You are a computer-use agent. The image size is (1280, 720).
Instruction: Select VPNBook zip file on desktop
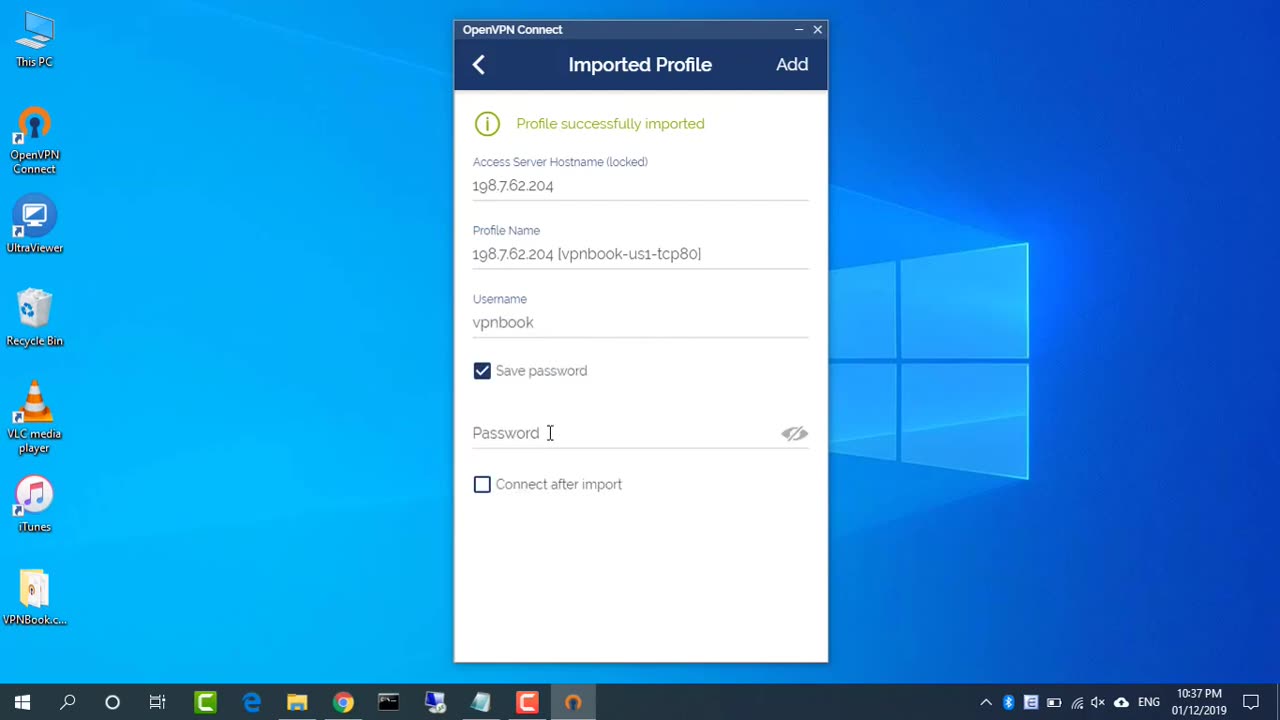(34, 598)
